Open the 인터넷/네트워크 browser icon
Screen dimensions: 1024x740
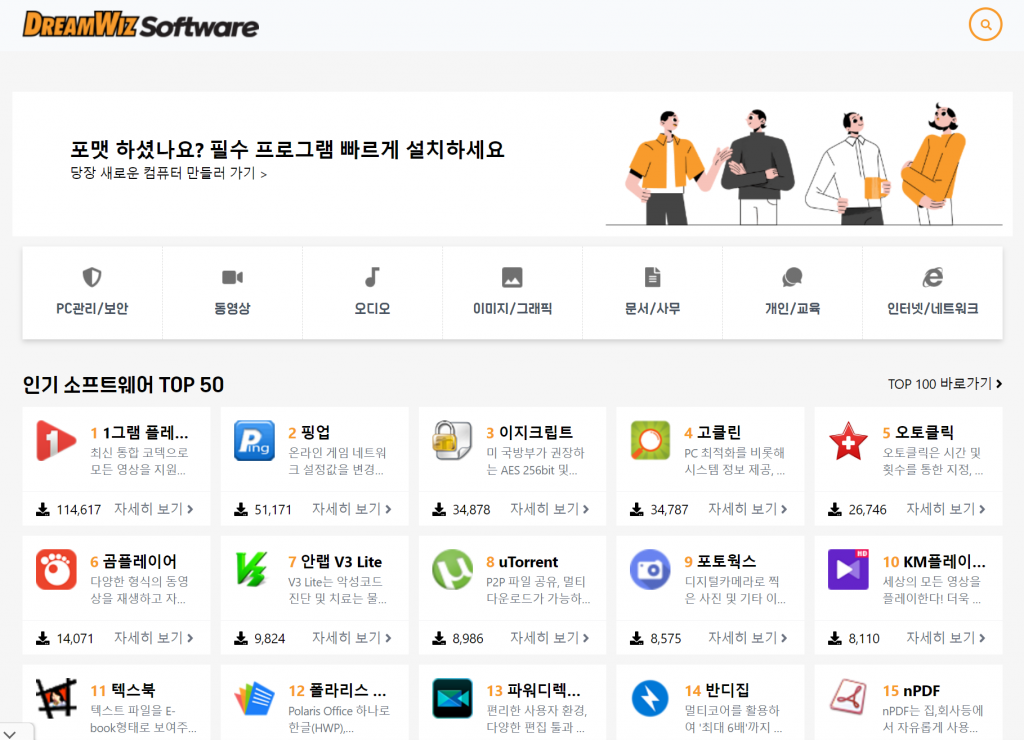(x=933, y=278)
